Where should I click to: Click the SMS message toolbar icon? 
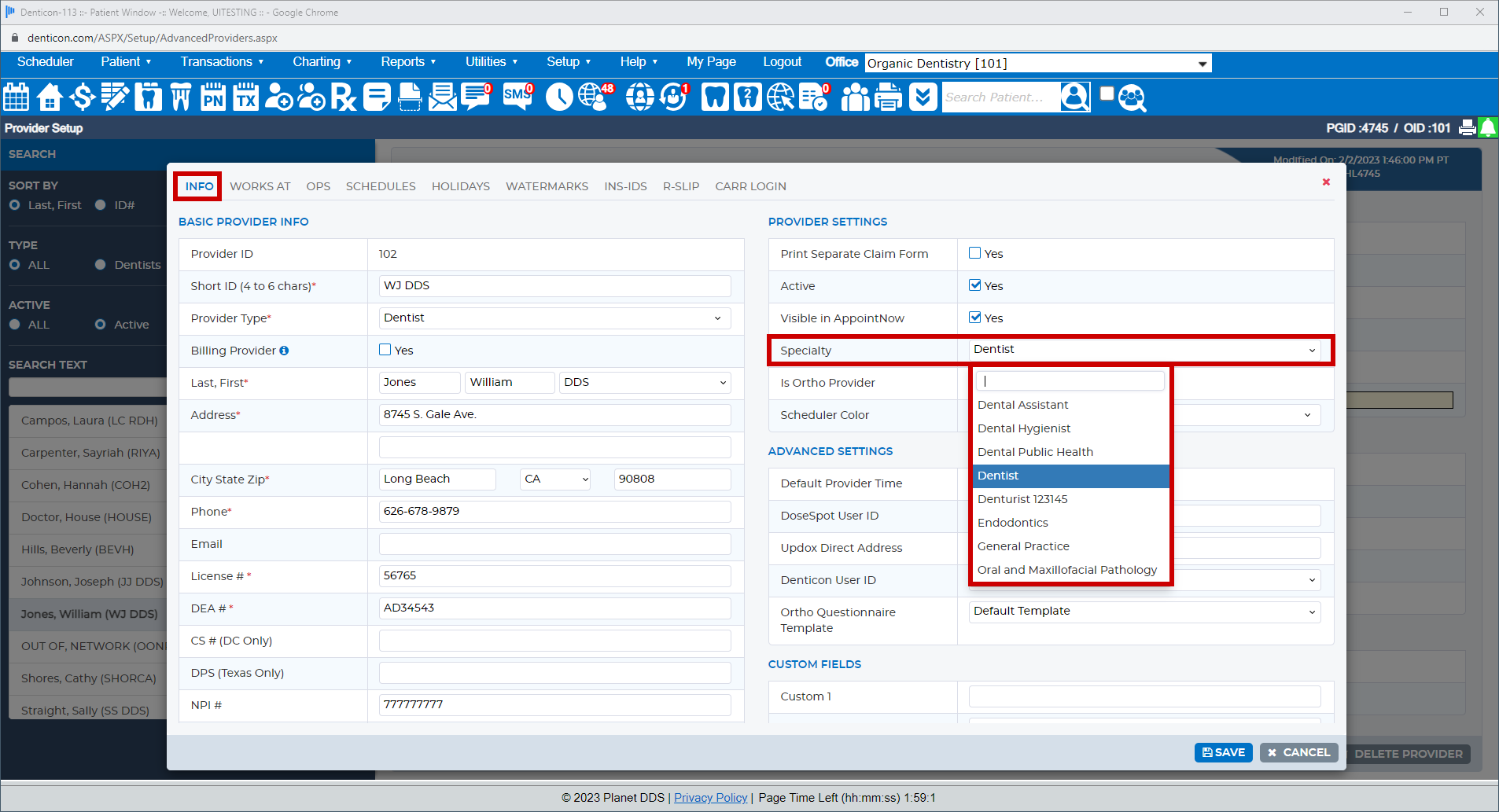coord(518,96)
